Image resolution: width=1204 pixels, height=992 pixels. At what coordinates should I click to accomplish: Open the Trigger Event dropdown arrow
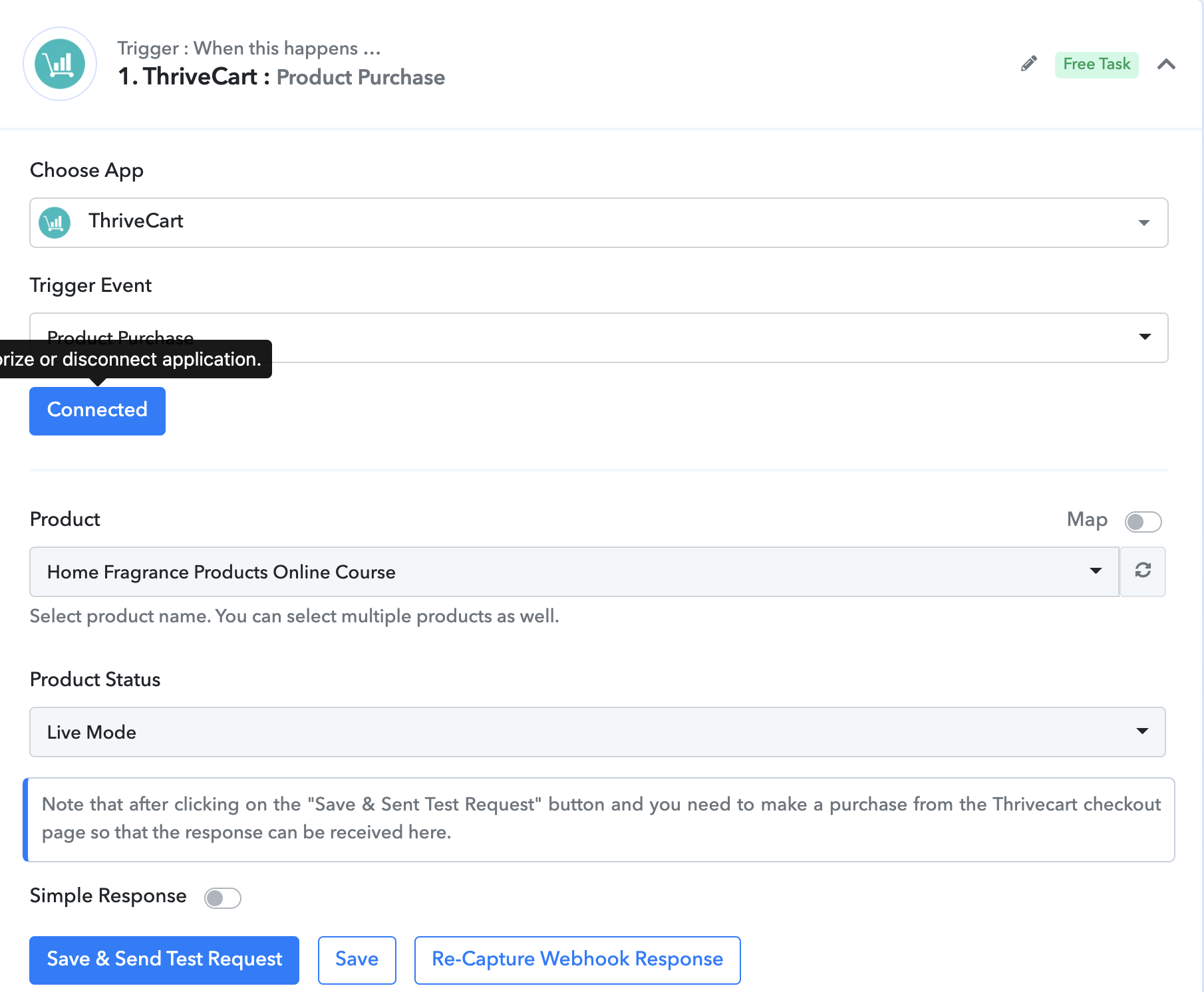click(1145, 336)
